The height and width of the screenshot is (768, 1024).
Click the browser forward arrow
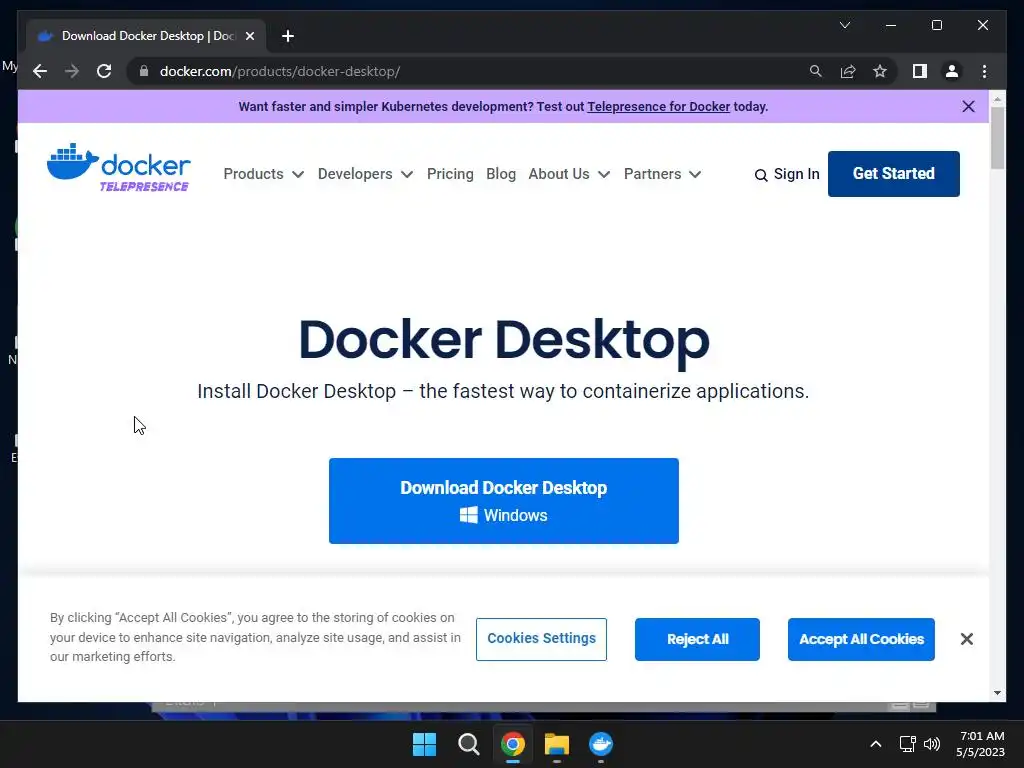(72, 71)
